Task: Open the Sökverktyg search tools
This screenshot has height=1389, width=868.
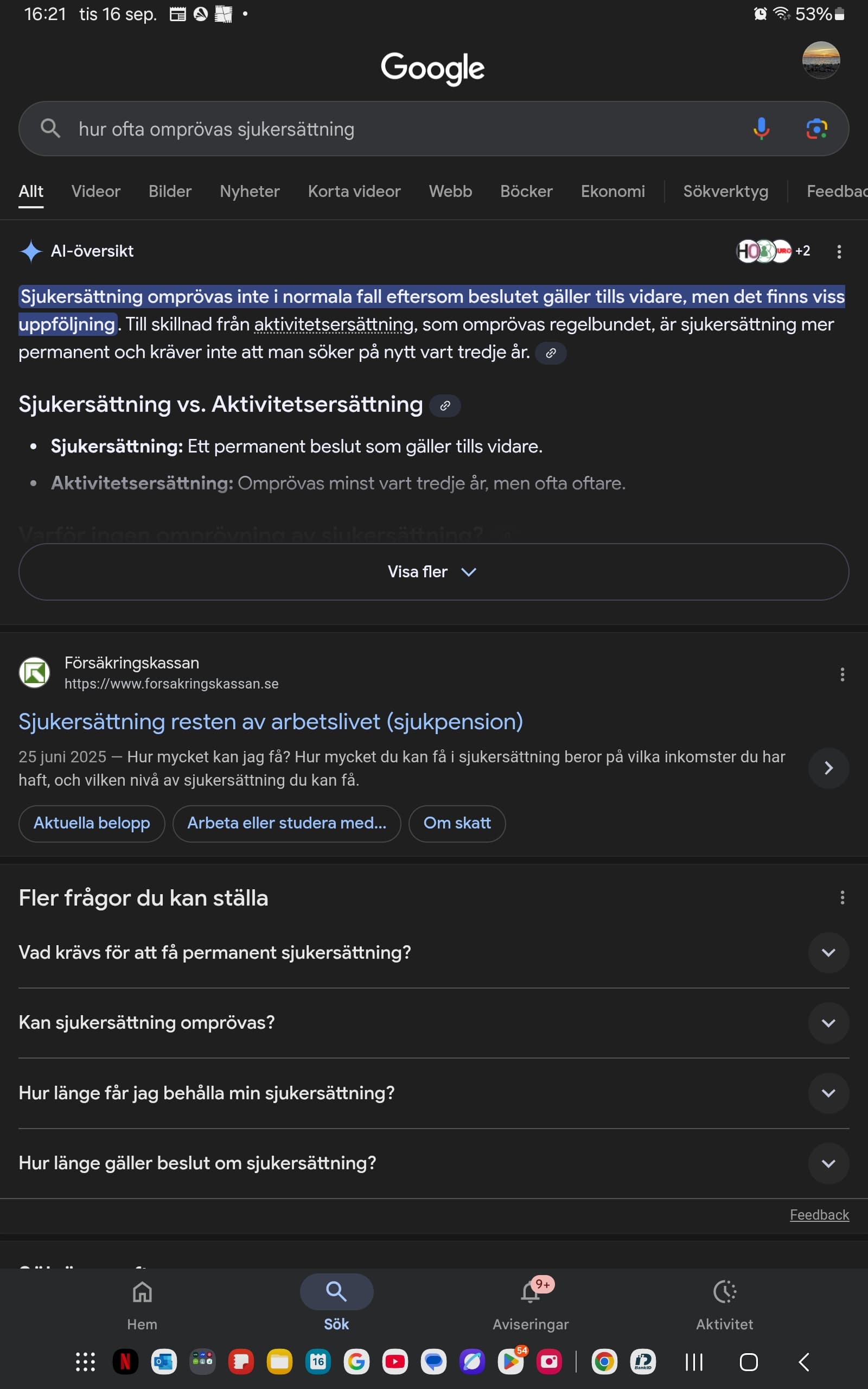Action: (726, 191)
